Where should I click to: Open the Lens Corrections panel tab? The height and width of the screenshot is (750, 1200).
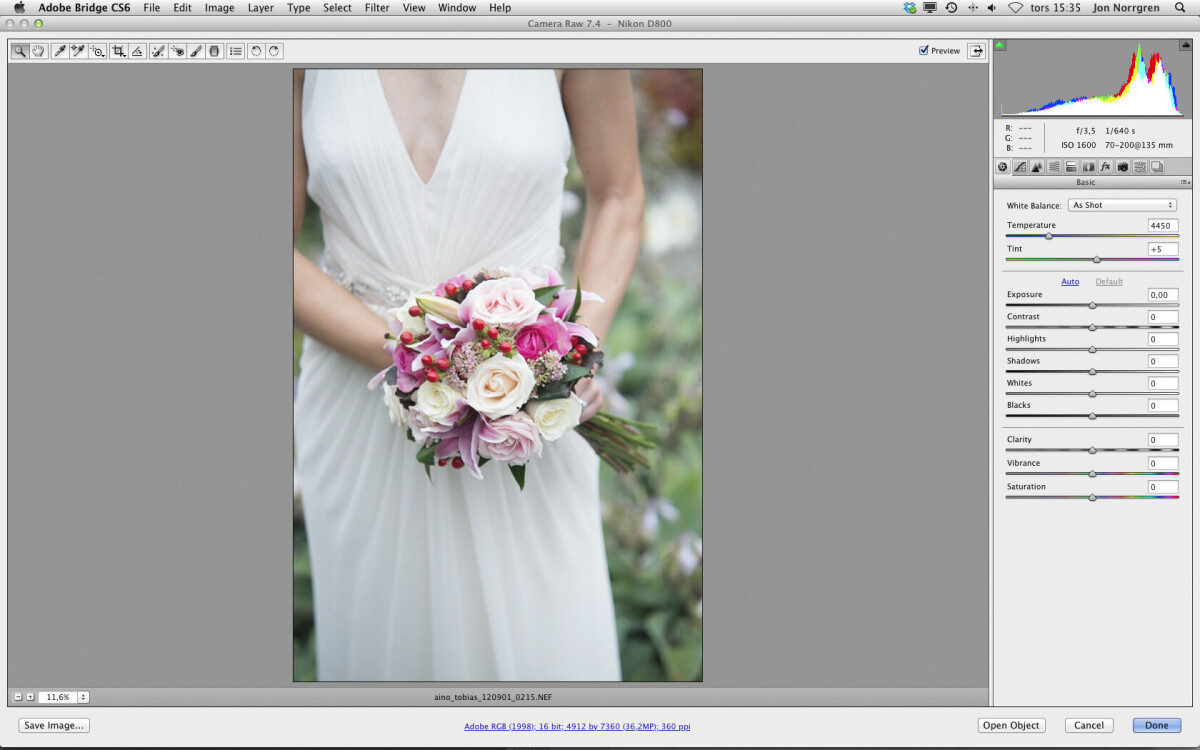tap(1089, 167)
